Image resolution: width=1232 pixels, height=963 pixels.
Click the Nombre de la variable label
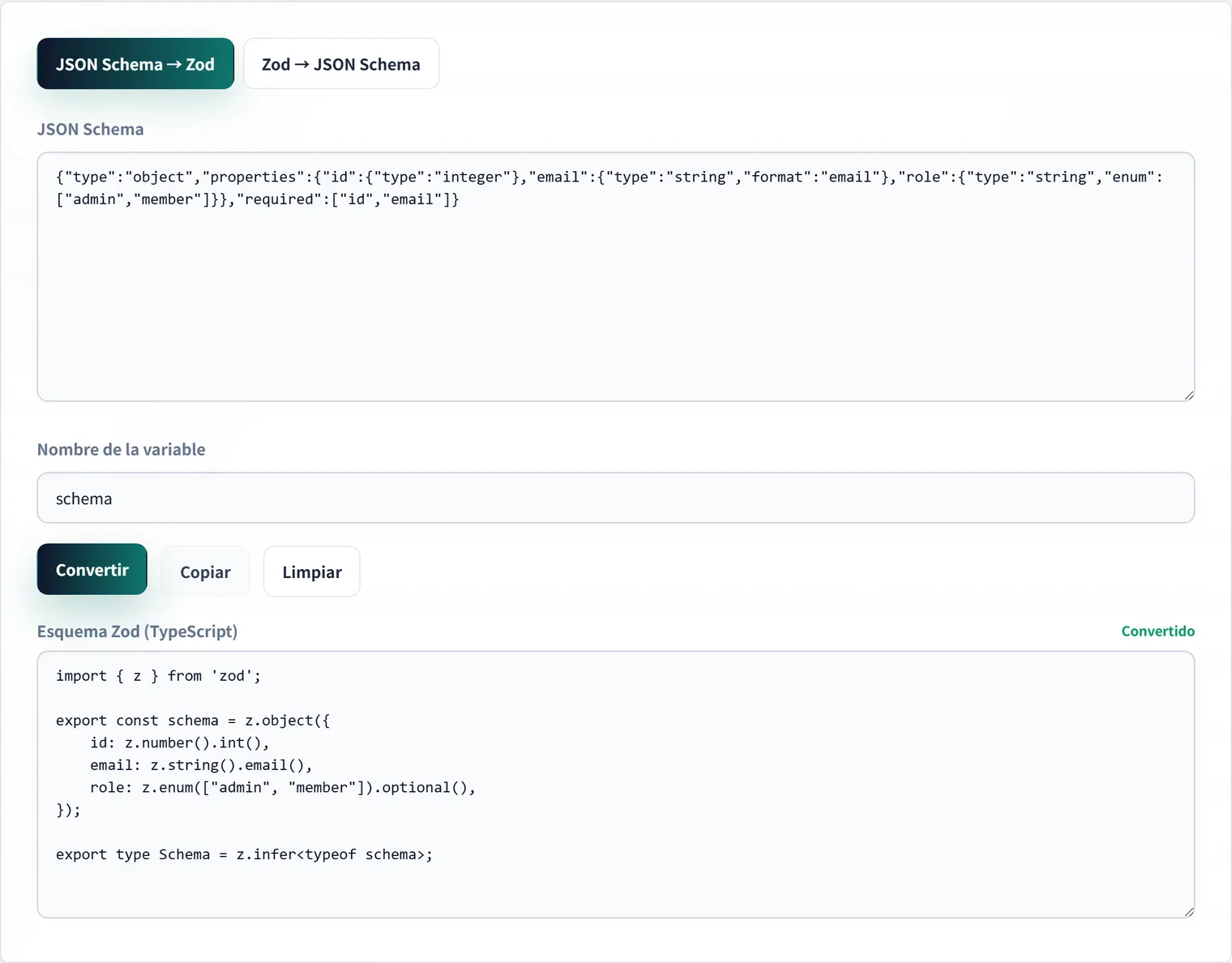tap(121, 449)
